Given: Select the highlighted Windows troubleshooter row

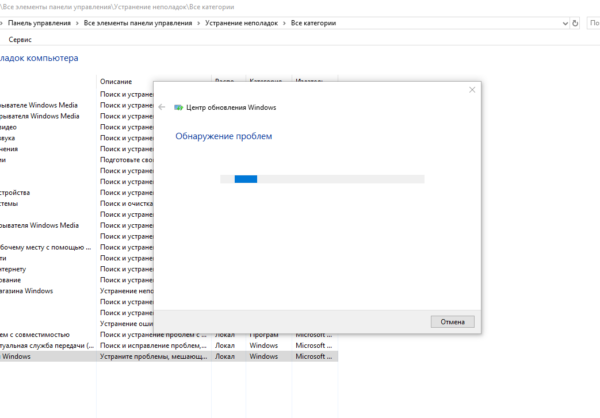Looking at the screenshot, I should [x=168, y=356].
